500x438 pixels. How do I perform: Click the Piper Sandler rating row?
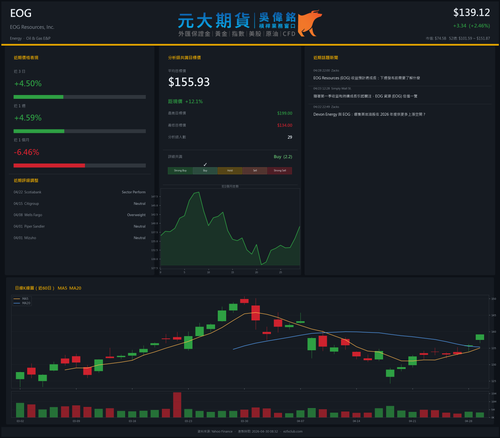point(80,226)
